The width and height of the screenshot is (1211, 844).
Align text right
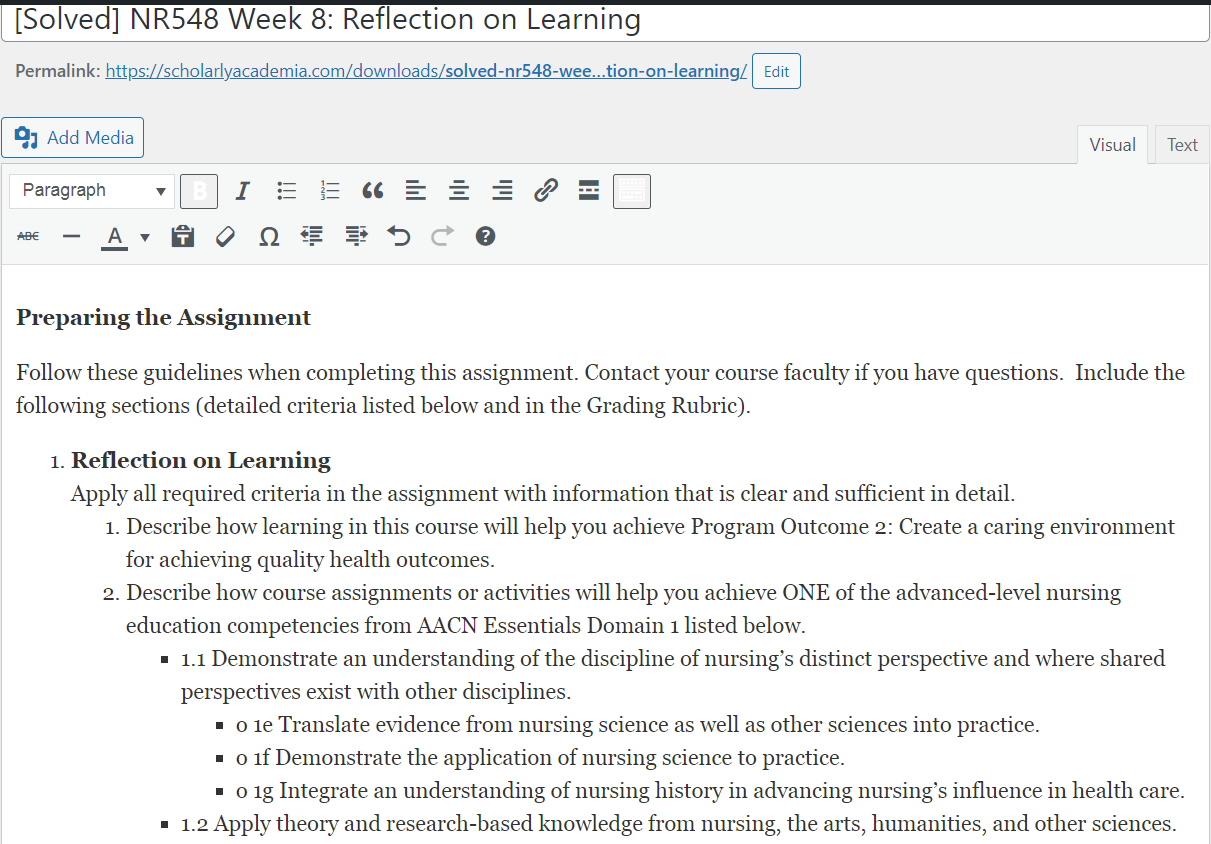(502, 191)
